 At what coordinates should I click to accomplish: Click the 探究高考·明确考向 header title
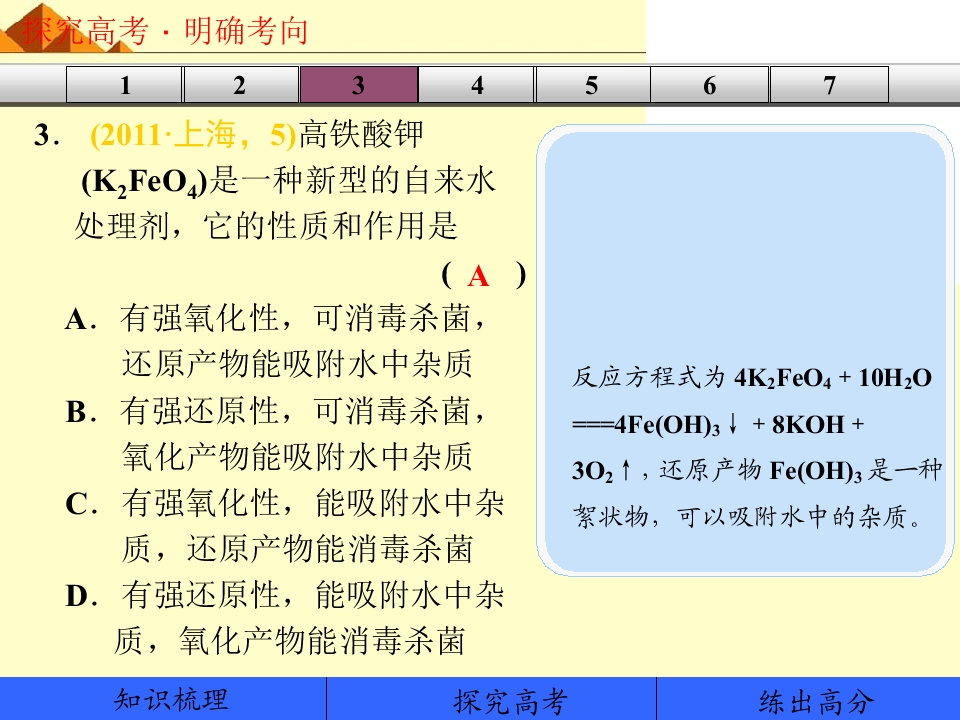point(165,31)
